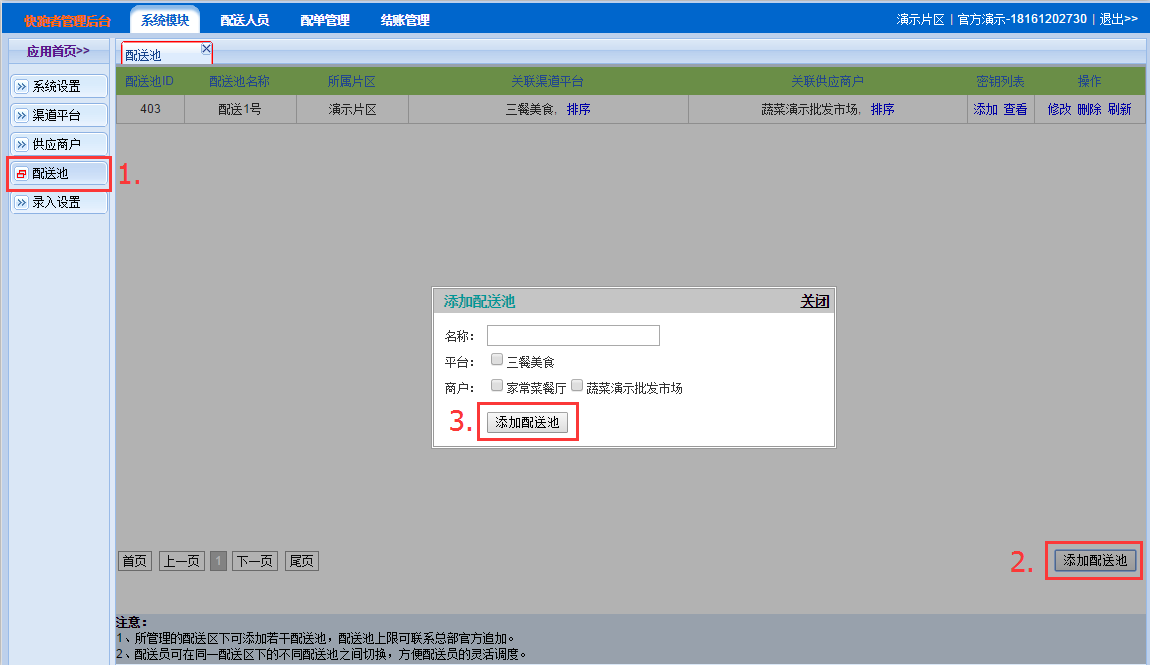This screenshot has height=665, width=1150.
Task: Go to 尾页 last page button
Action: 301,561
